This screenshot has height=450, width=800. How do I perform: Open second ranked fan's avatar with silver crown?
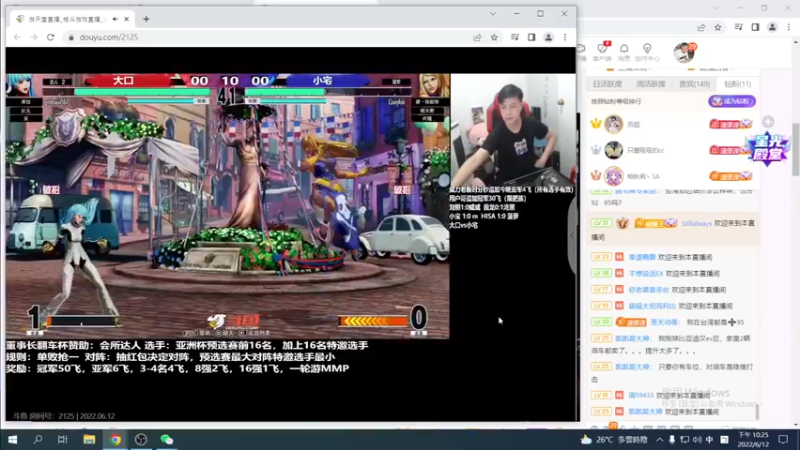(x=613, y=150)
